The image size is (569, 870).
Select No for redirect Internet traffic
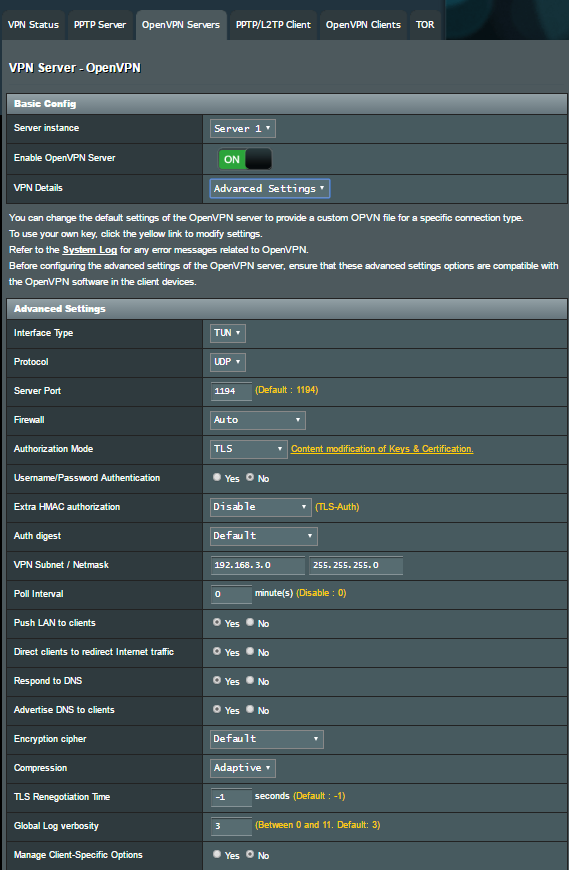point(250,651)
